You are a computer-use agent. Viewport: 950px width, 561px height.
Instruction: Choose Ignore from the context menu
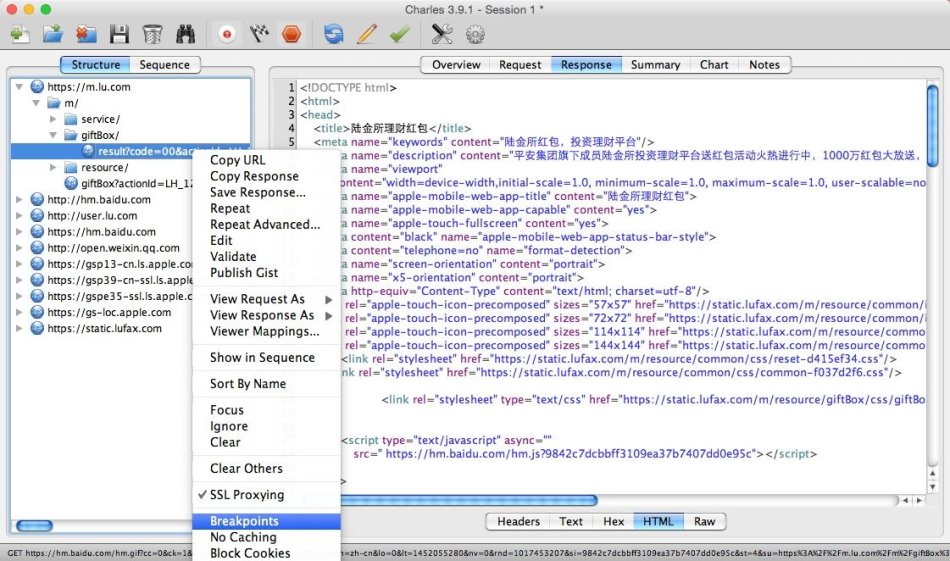click(x=228, y=426)
